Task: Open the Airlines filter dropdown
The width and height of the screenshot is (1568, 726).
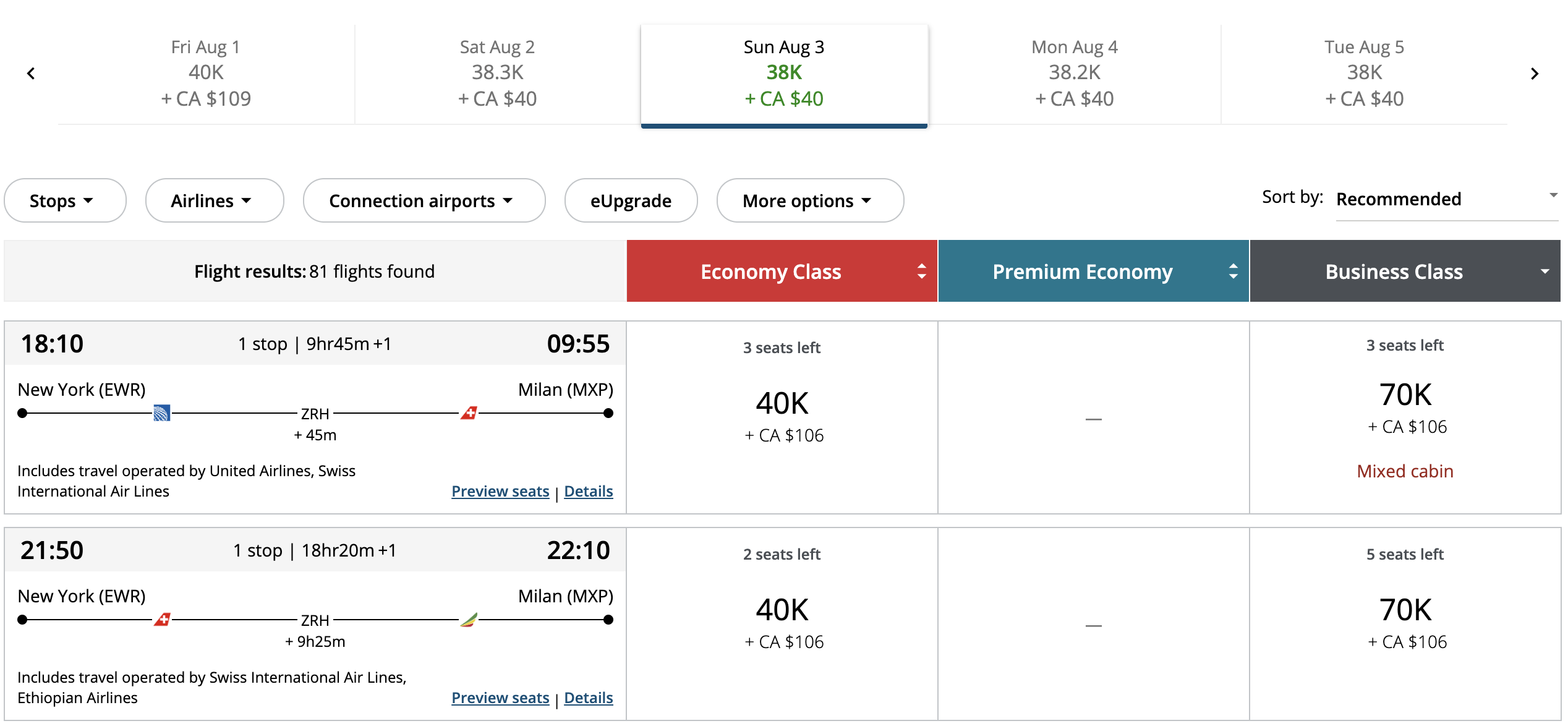Action: [x=215, y=200]
